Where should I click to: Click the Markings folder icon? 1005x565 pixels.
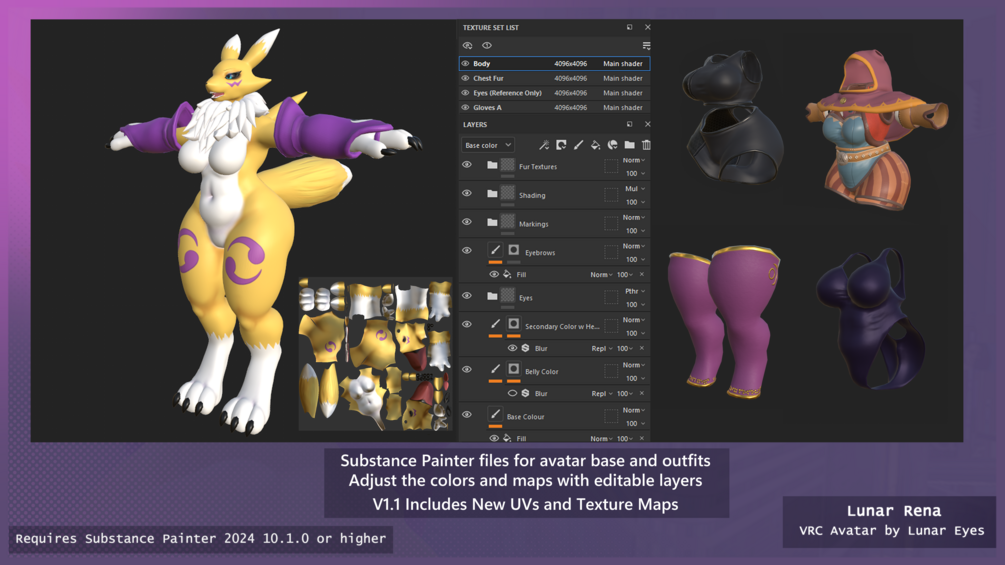(492, 222)
